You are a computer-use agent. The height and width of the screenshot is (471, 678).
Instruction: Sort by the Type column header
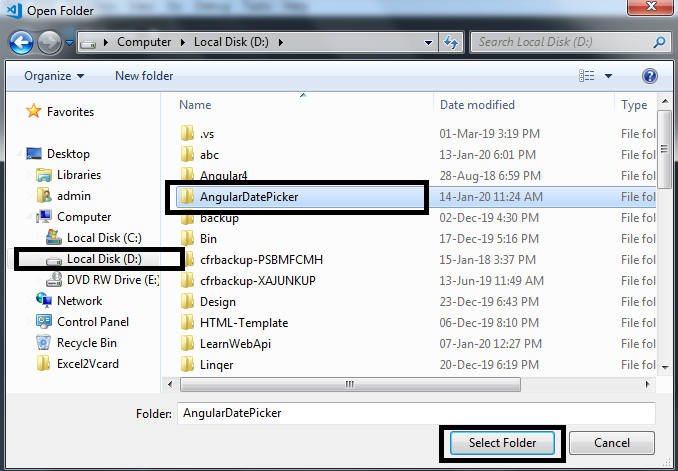click(x=634, y=105)
